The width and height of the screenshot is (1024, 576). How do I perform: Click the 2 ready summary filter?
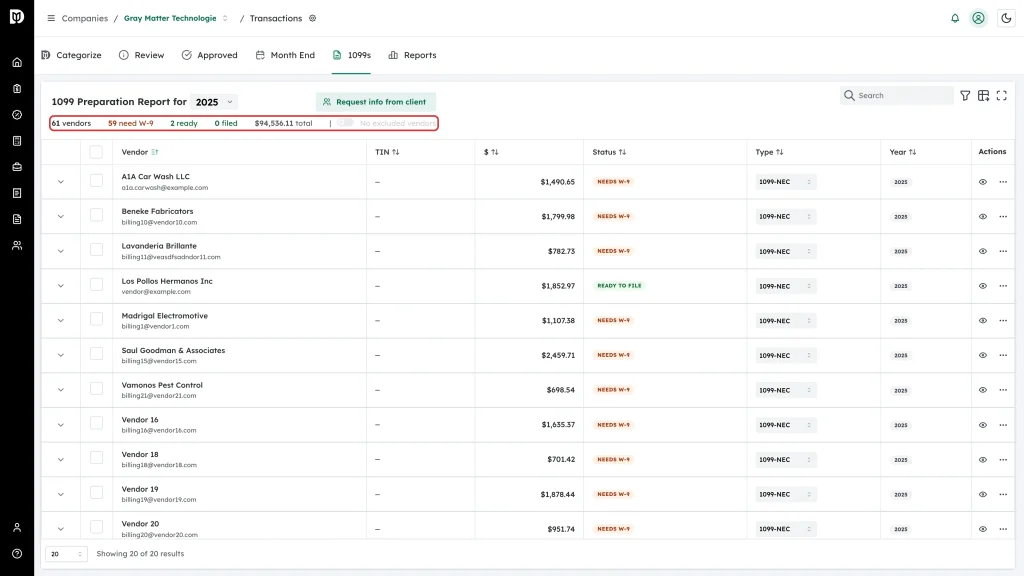coord(184,123)
